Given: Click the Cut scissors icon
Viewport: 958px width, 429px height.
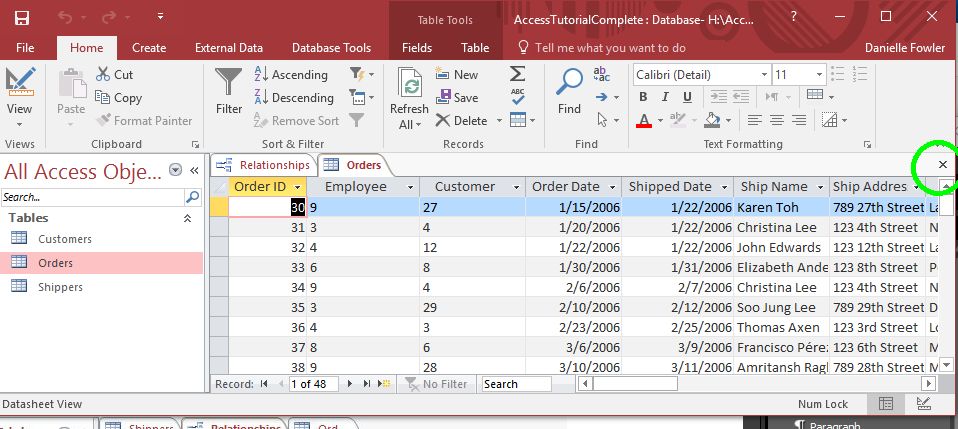Looking at the screenshot, I should [x=115, y=75].
